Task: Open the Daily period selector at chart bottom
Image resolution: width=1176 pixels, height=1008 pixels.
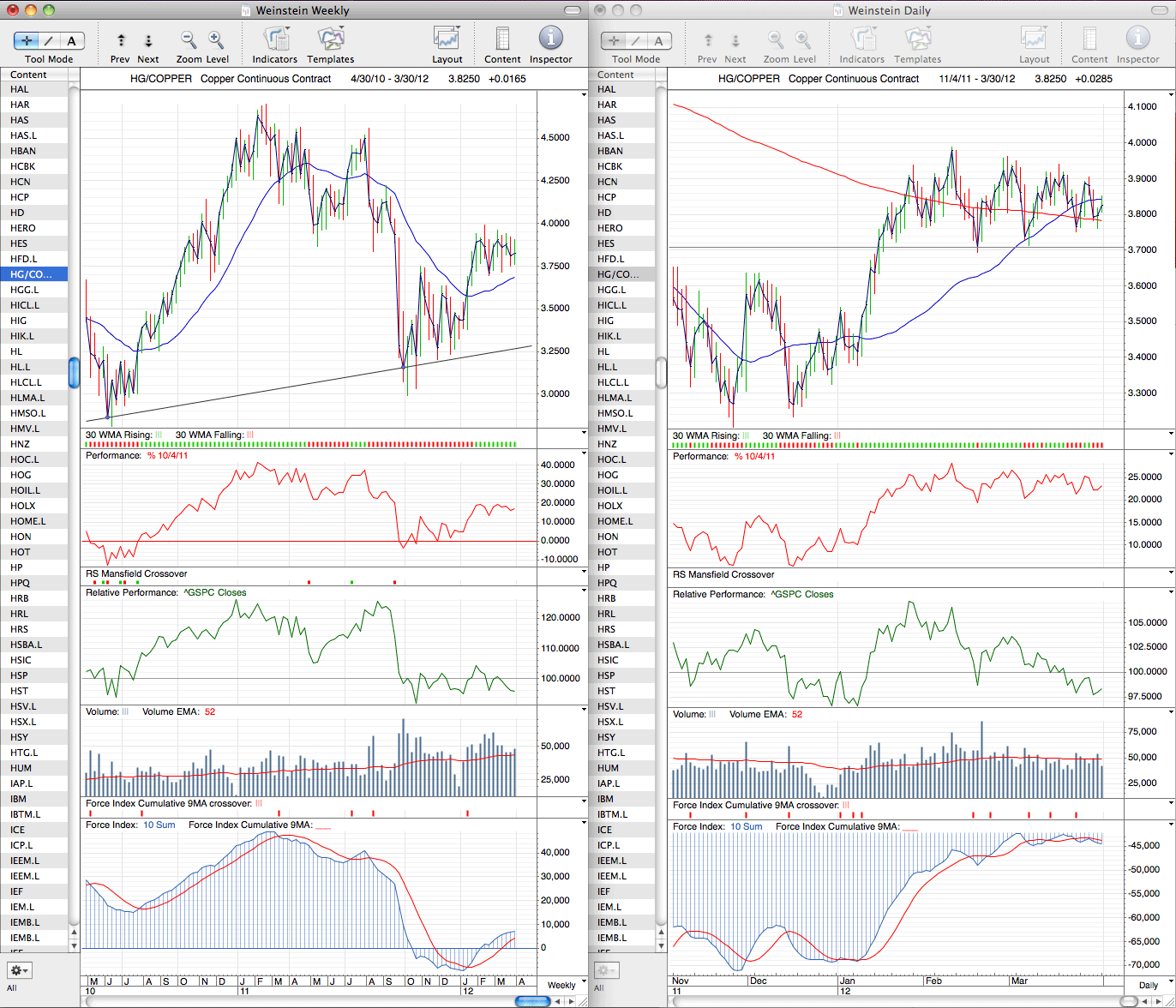Action: click(x=1150, y=986)
